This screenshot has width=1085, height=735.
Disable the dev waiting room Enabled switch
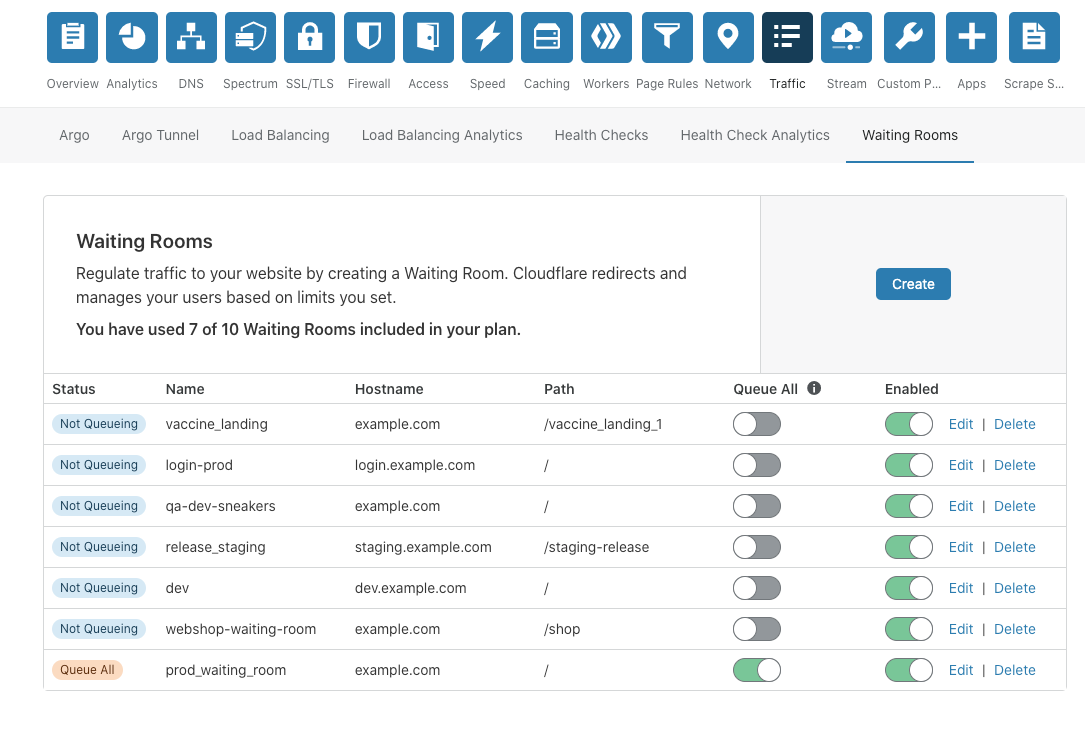pos(909,588)
